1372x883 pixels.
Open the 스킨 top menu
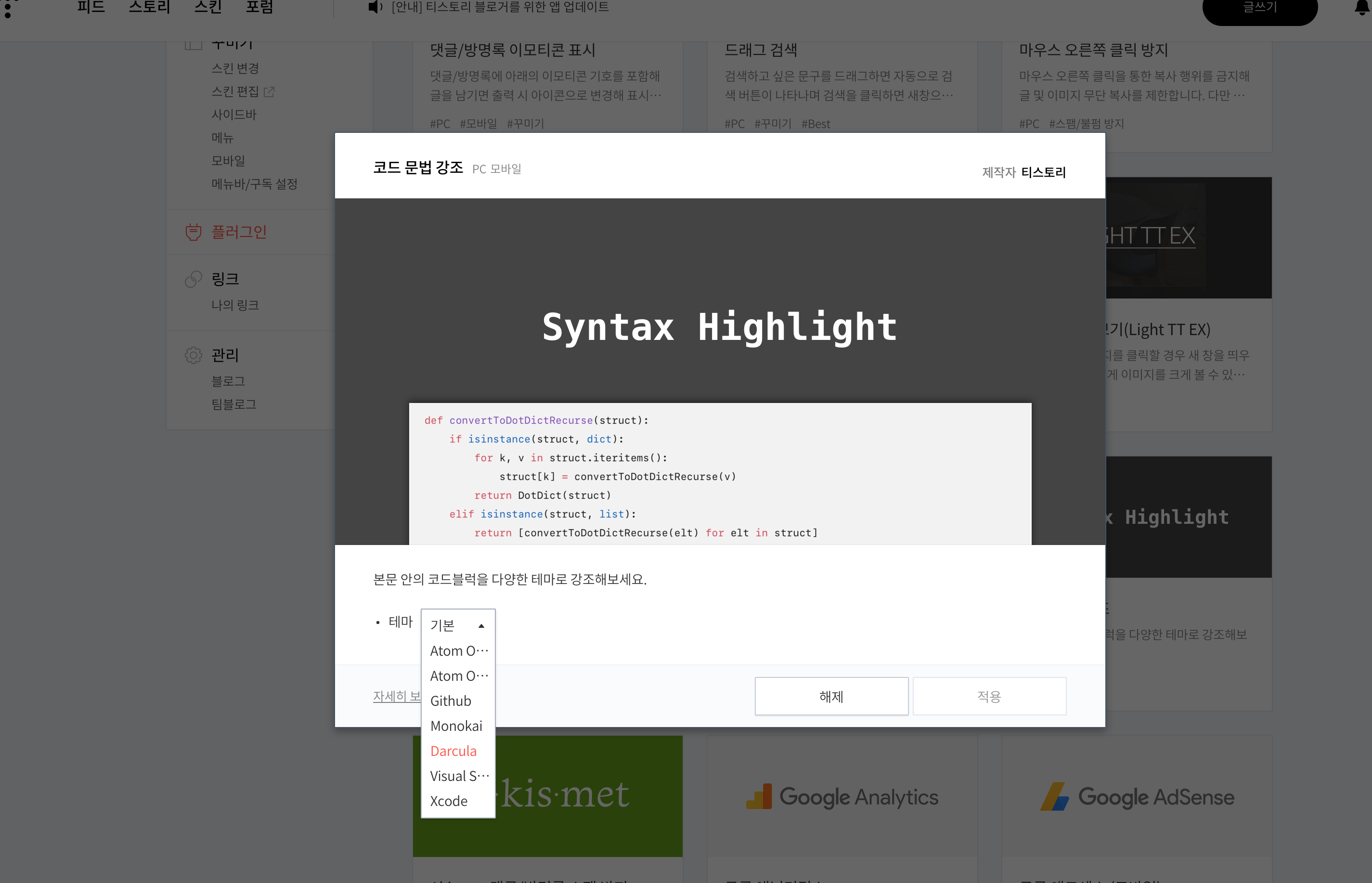(207, 7)
